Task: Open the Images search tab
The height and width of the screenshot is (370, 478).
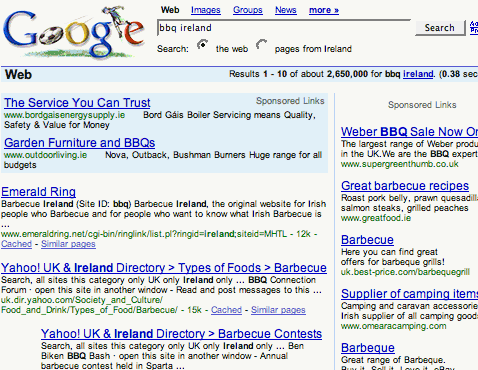Action: pos(206,10)
